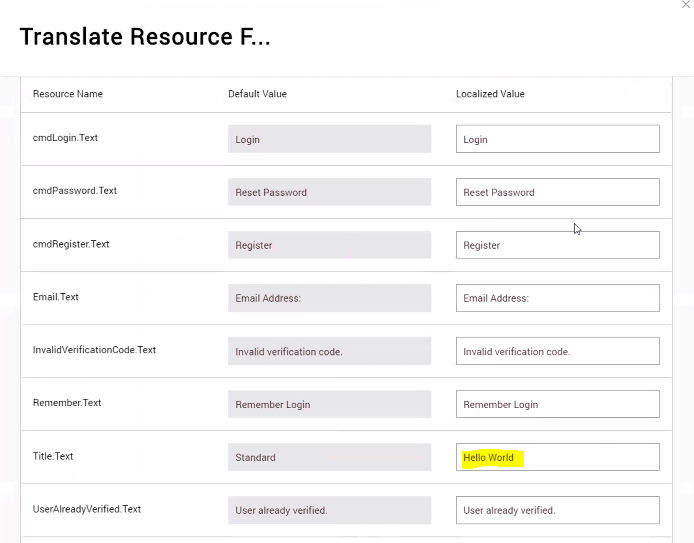Click the default value Register field
Image resolution: width=694 pixels, height=543 pixels.
(x=329, y=245)
